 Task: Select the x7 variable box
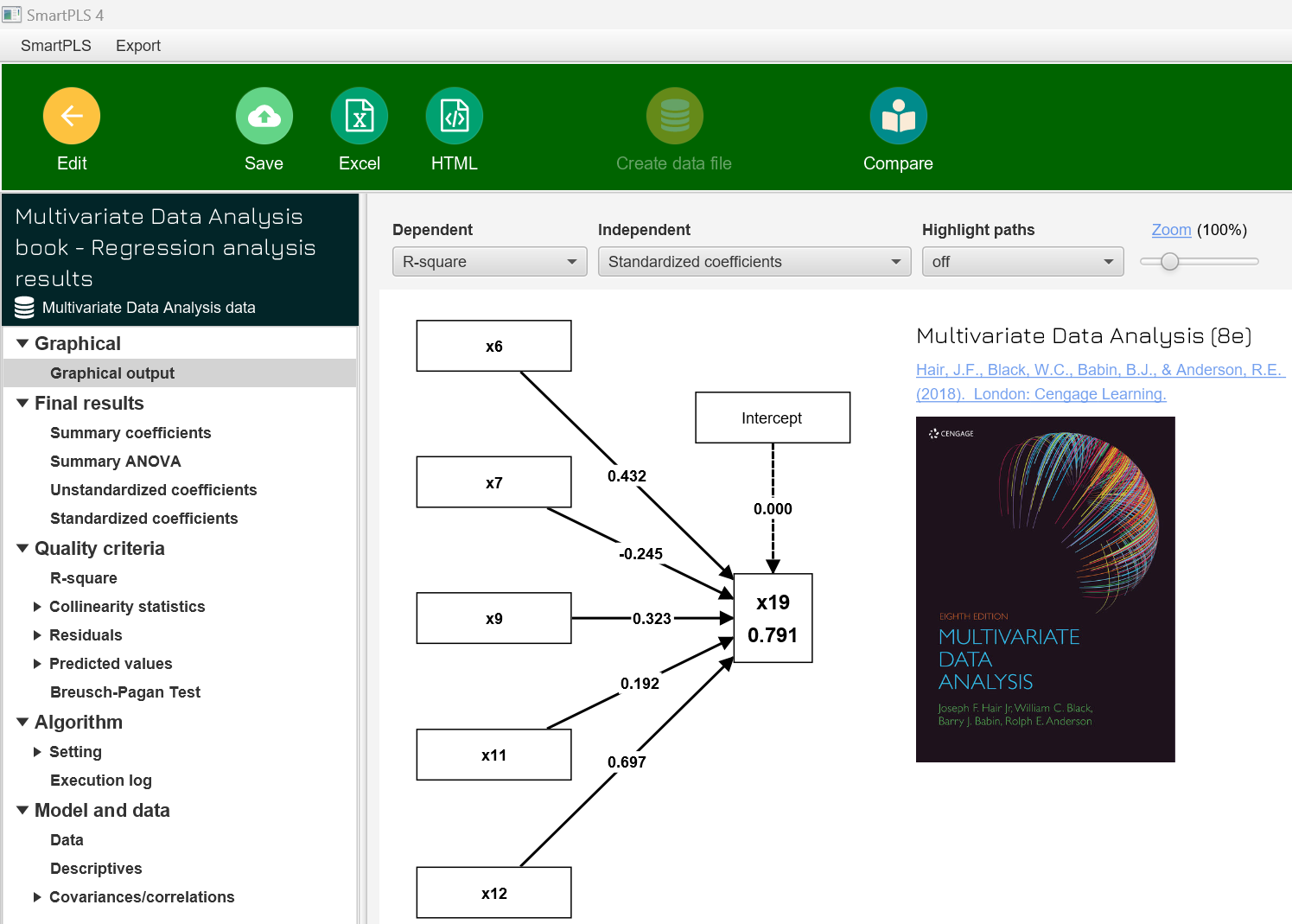494,482
